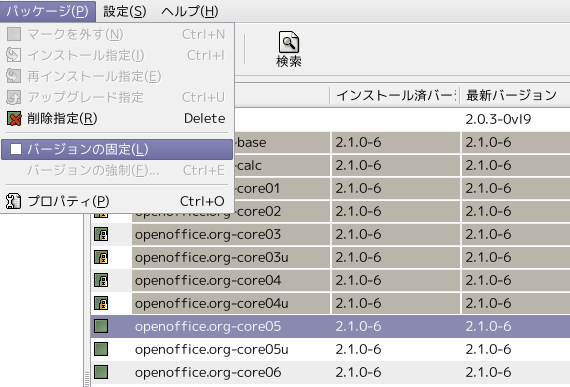Click the properties icon beside プロパティ
Screen dimensions: 570x387
click(13, 201)
